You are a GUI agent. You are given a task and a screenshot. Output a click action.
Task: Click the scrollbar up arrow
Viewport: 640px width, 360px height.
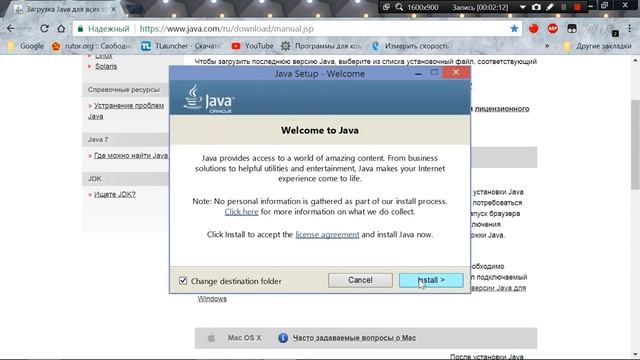pyautogui.click(x=635, y=60)
